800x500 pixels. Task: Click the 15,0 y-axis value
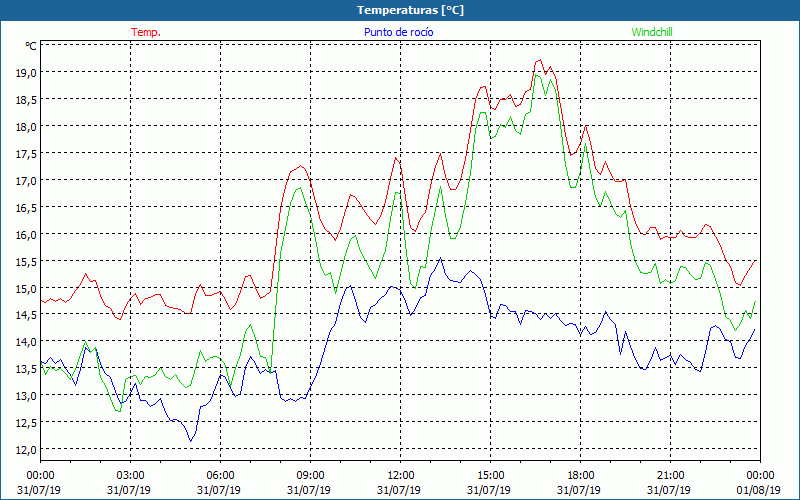pyautogui.click(x=26, y=289)
